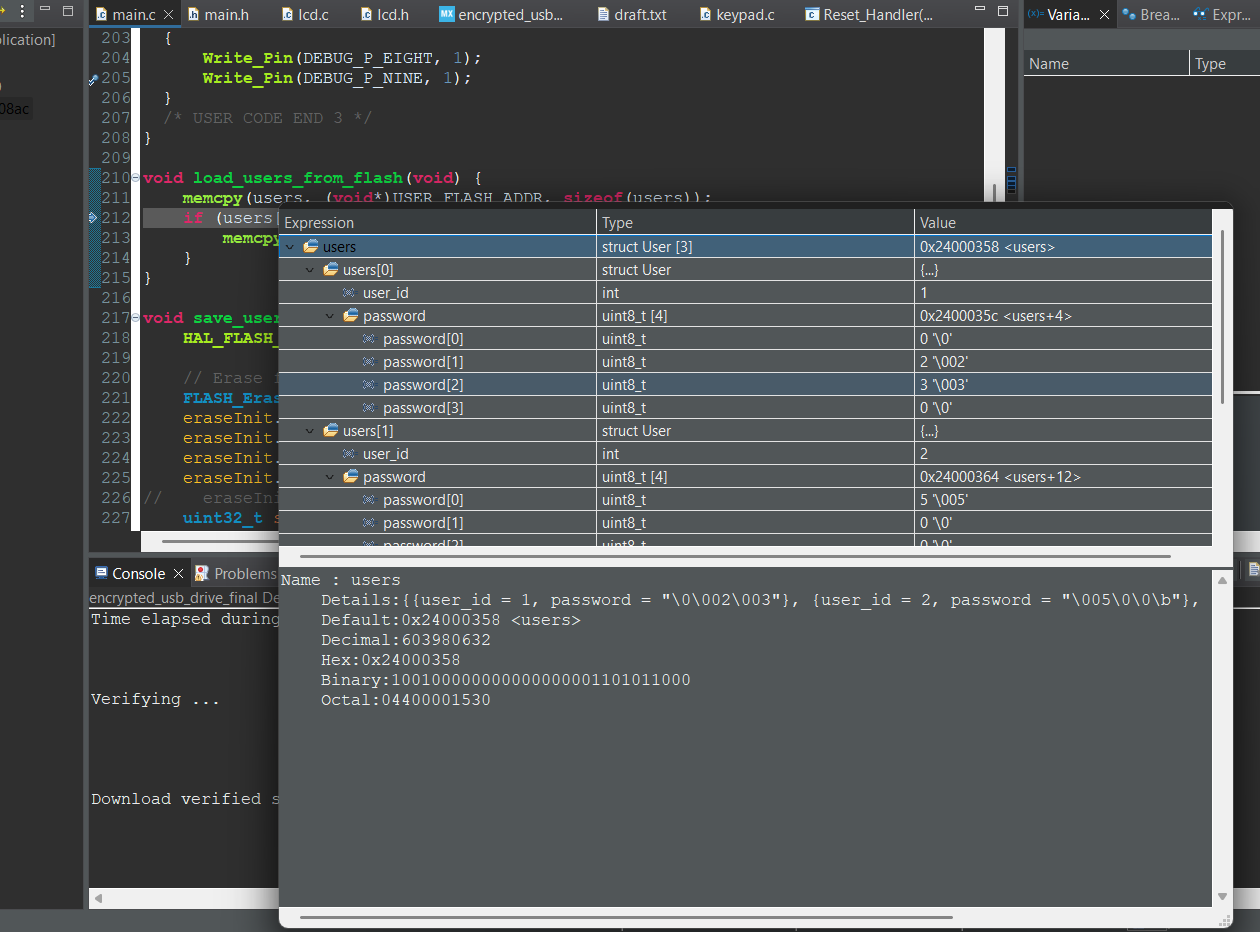Open the lcd.c editor tab
The image size is (1260, 932).
point(313,15)
